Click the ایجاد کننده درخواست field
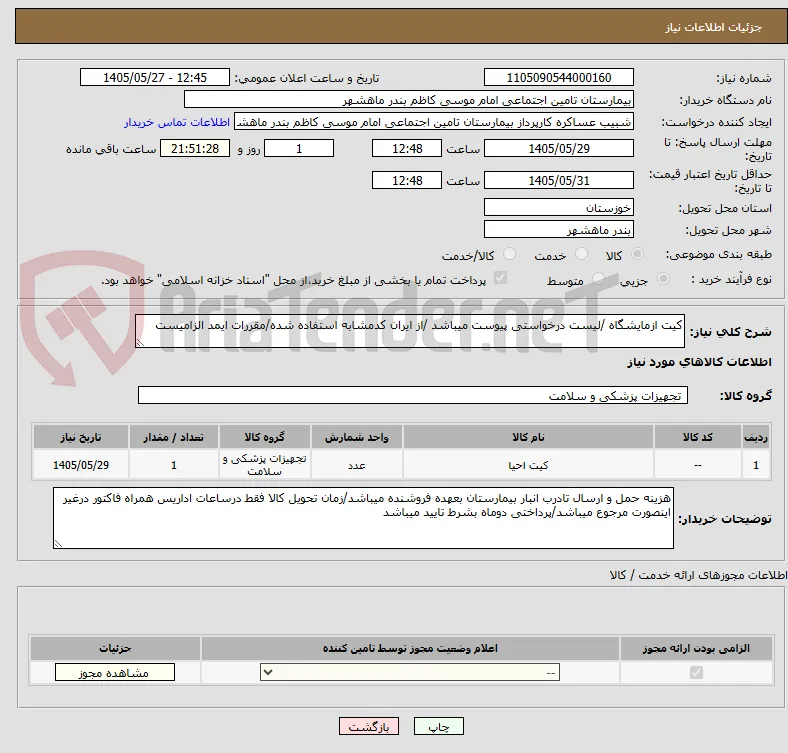Image resolution: width=788 pixels, height=753 pixels. tap(434, 122)
